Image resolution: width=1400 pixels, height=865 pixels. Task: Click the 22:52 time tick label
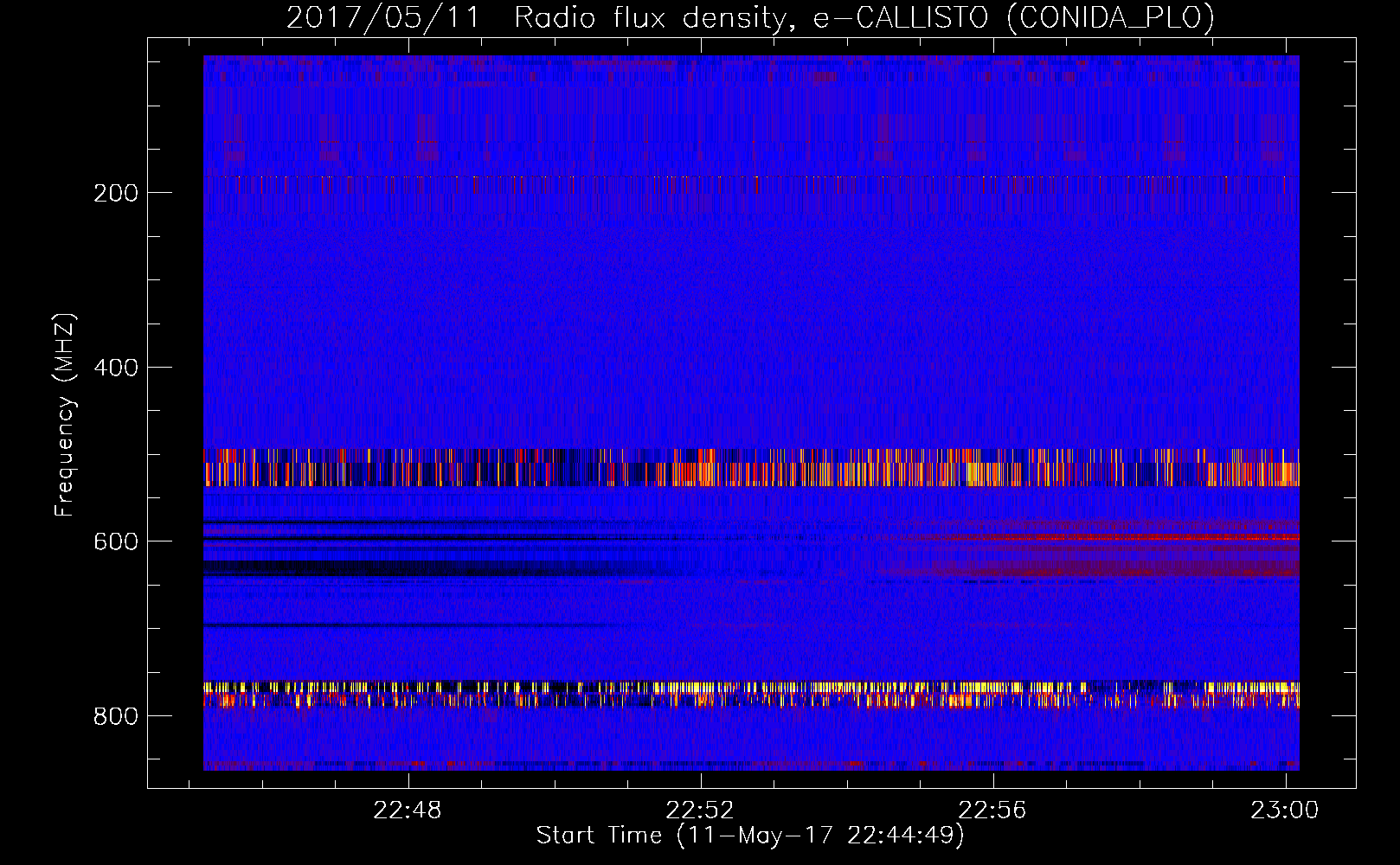click(700, 810)
